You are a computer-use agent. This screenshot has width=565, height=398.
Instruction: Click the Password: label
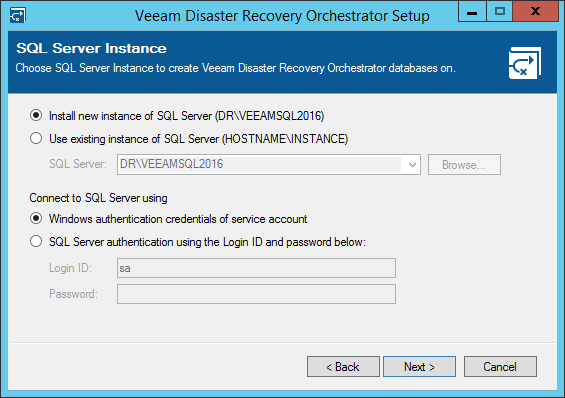[x=74, y=294]
